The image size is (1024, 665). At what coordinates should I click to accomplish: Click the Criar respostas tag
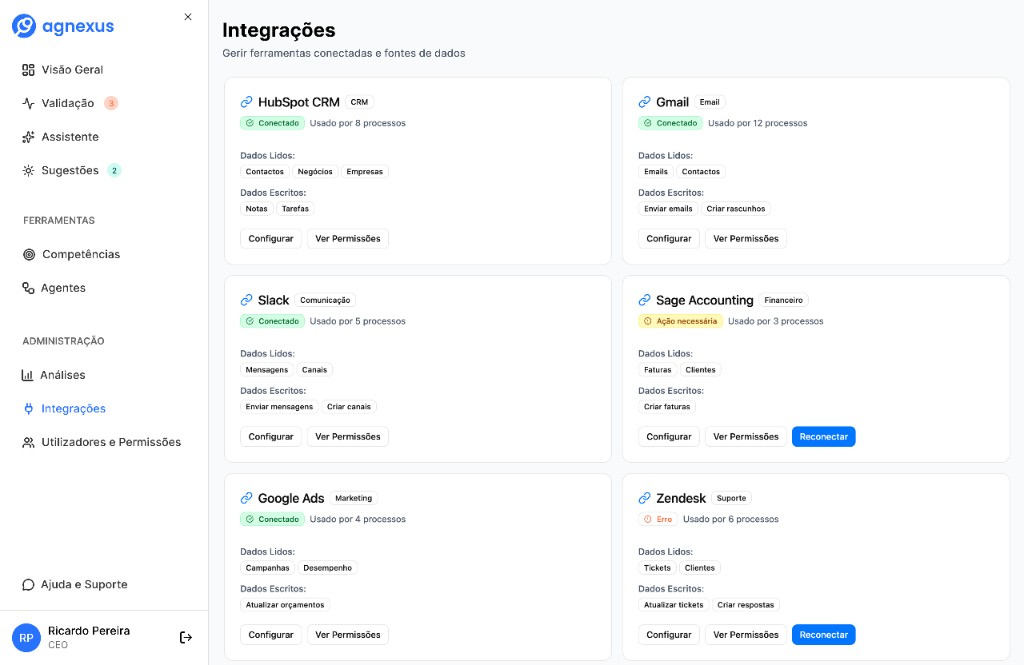[x=745, y=605]
